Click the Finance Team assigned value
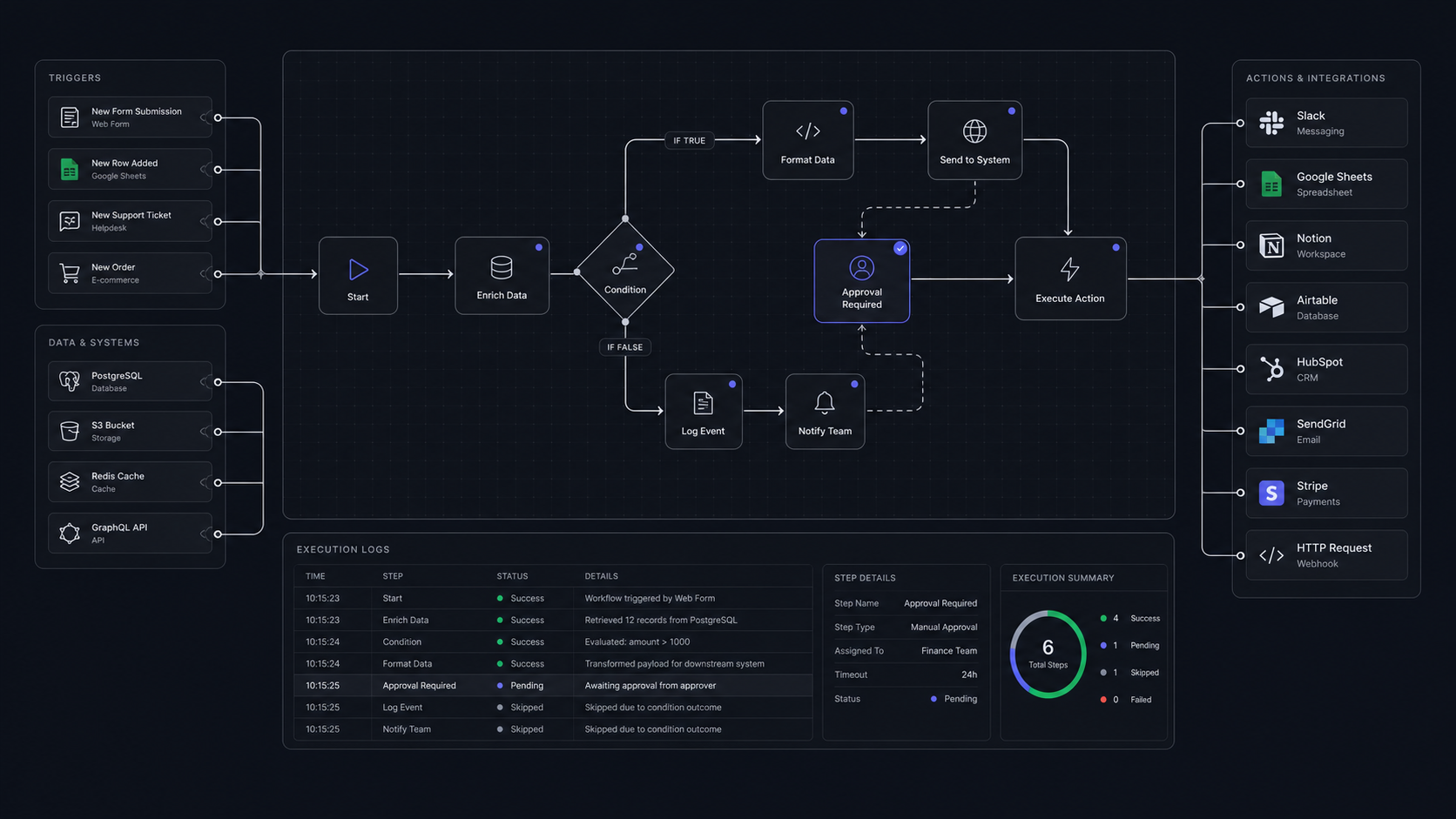The image size is (1456, 819). click(x=949, y=651)
